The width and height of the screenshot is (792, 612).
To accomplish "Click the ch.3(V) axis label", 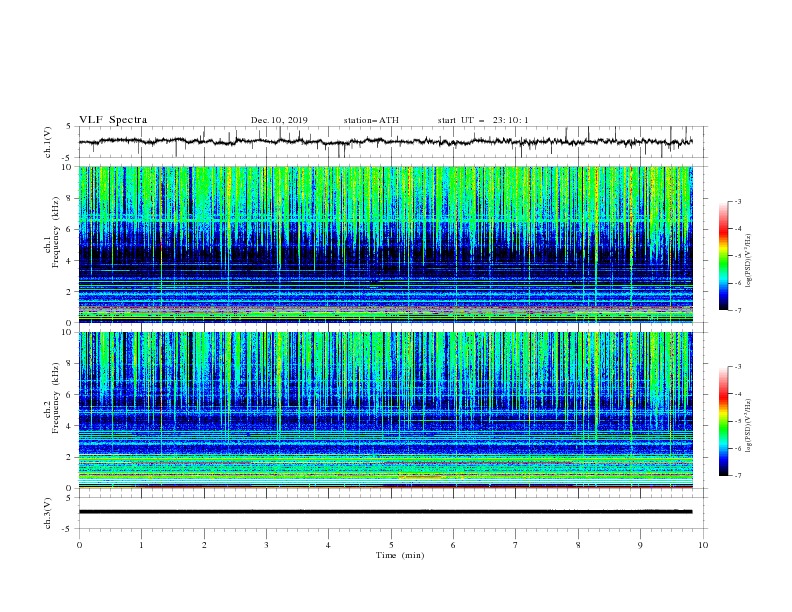I will pos(48,513).
